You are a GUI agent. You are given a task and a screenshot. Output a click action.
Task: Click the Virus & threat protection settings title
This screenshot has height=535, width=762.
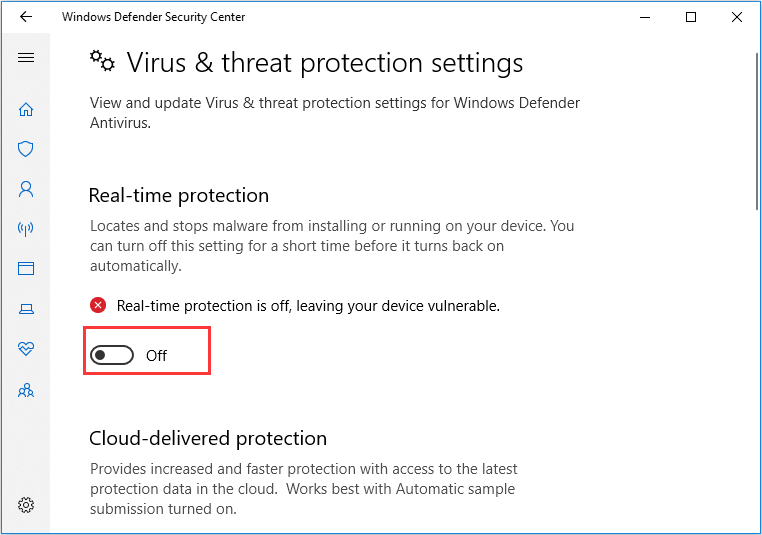(324, 63)
